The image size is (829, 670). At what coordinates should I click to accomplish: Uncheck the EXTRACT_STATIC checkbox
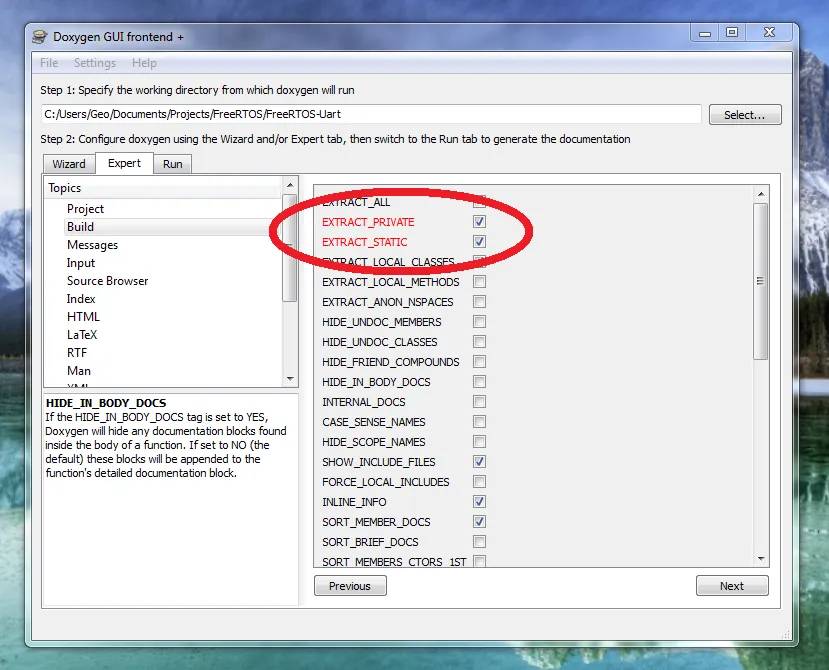coord(480,242)
